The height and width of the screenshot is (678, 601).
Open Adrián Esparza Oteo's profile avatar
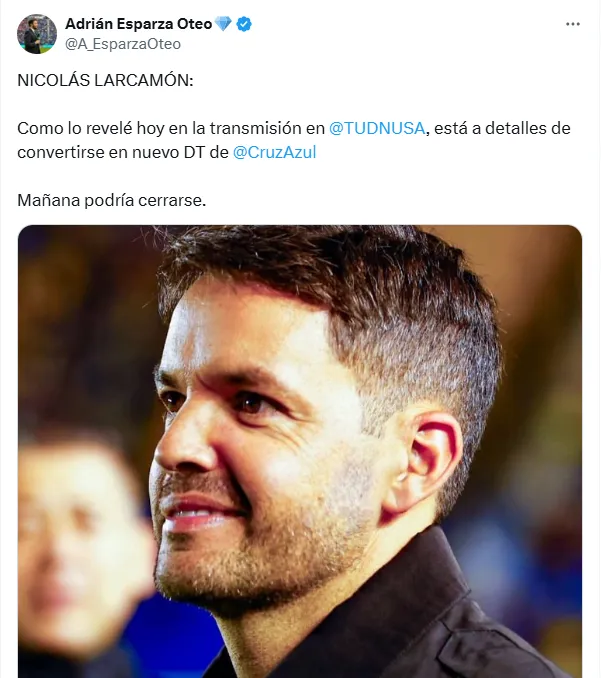[37, 34]
